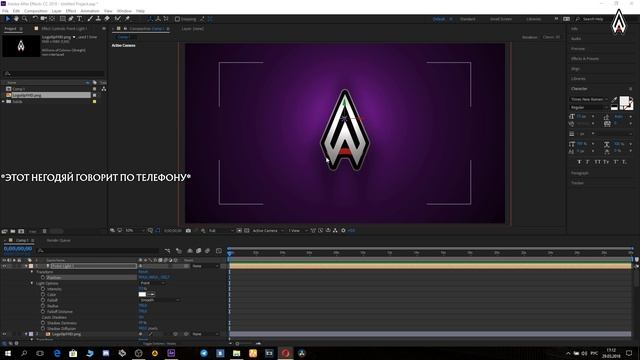Click the timeline search field
640x360 pixels.
click(98, 251)
